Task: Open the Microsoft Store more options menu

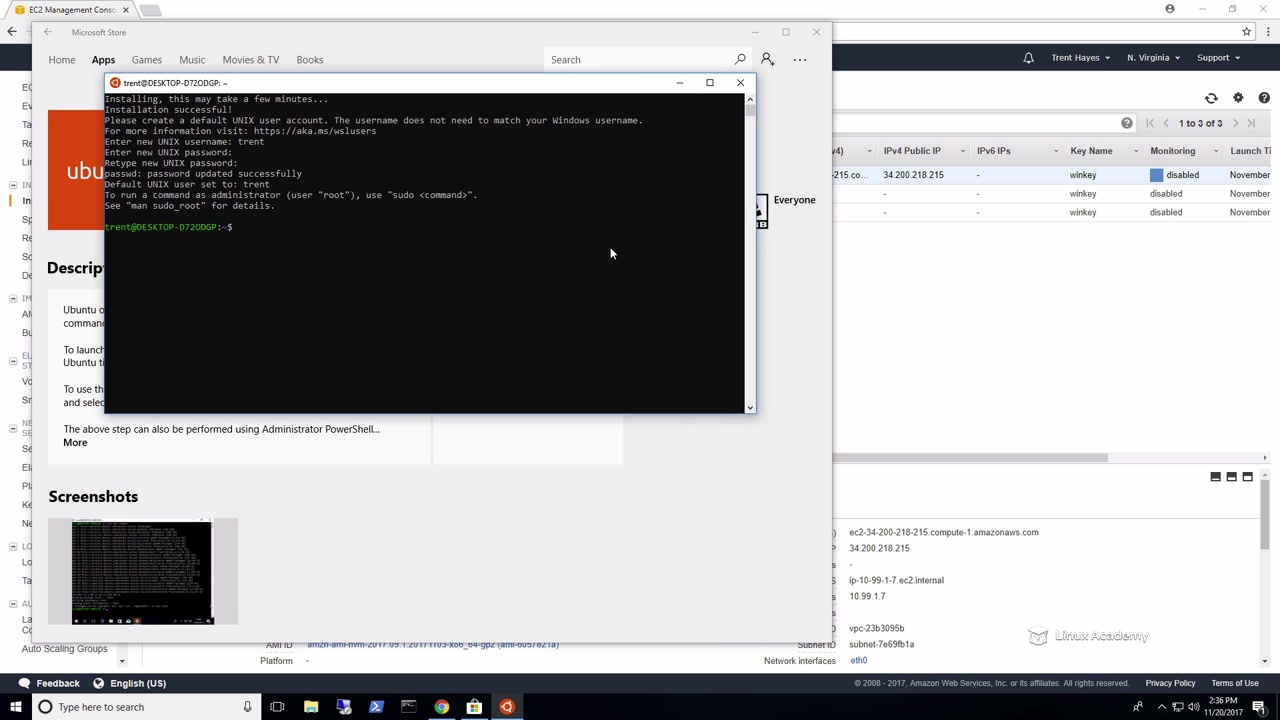Action: 800,60
